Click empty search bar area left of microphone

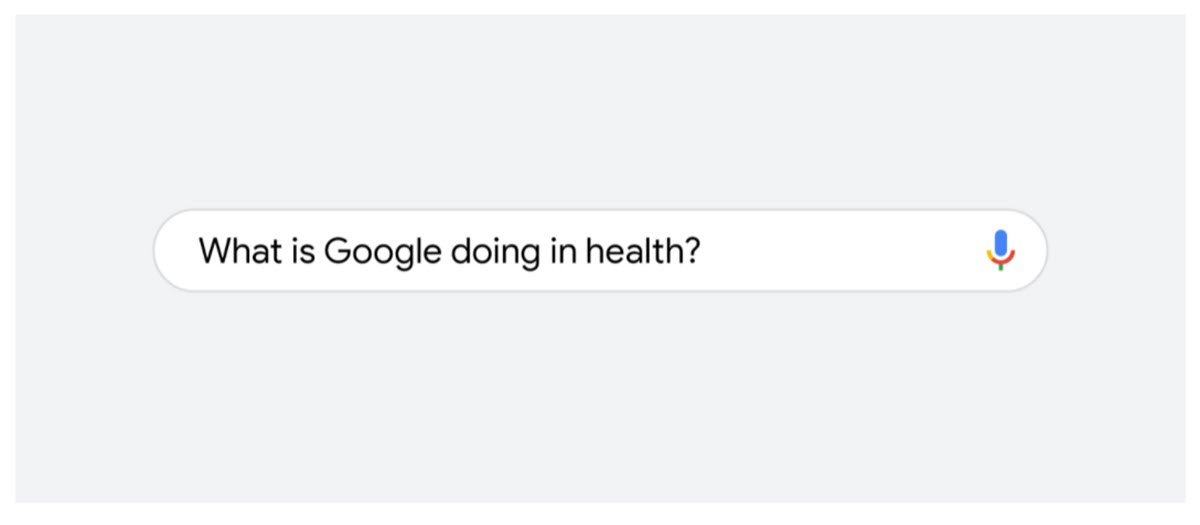pos(850,250)
